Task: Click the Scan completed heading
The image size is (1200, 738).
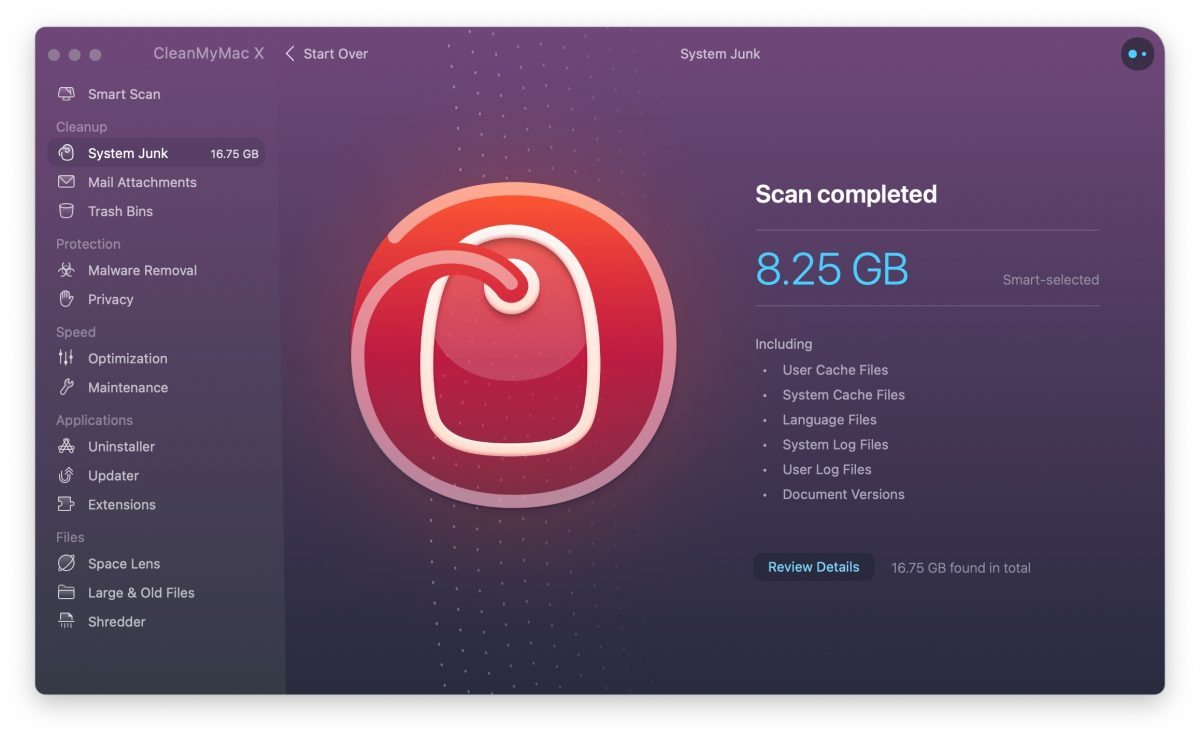Action: [846, 194]
